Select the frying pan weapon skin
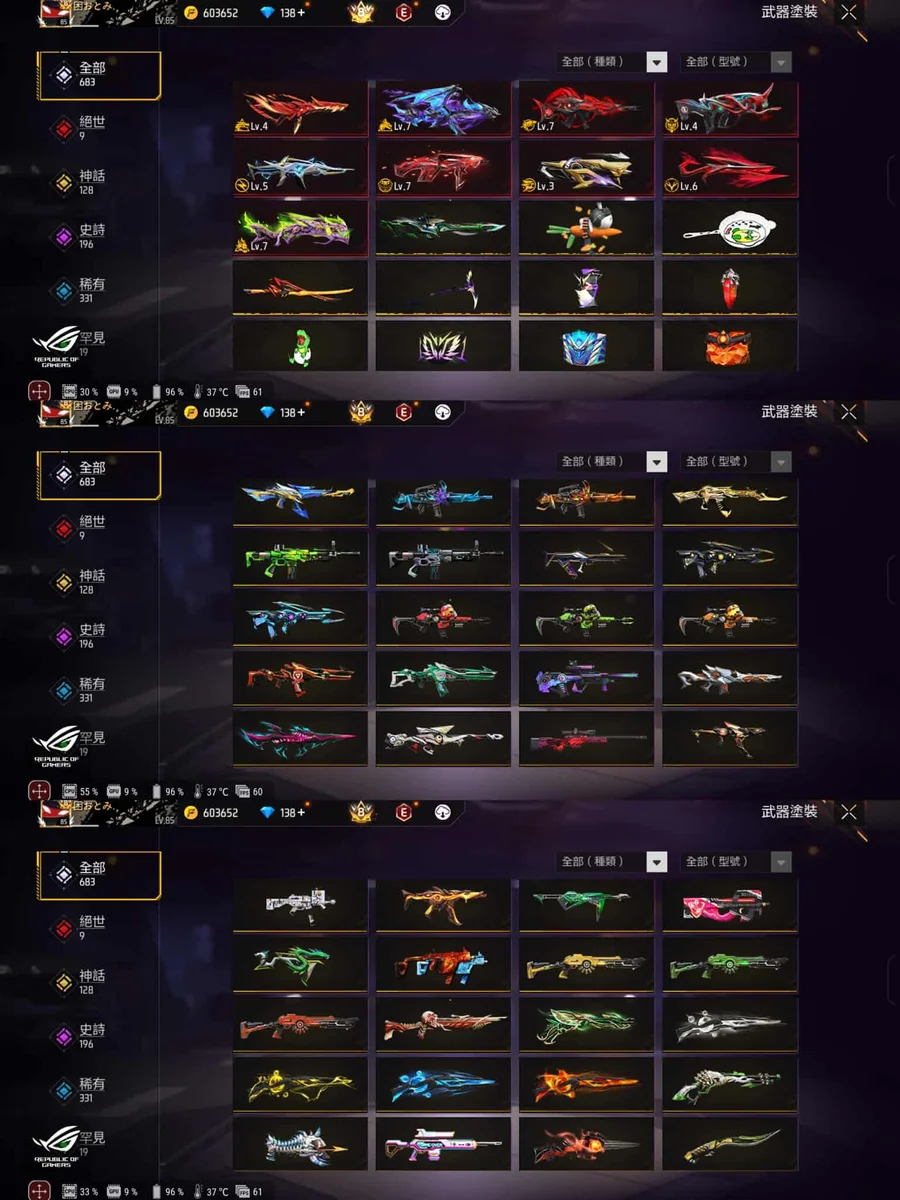The width and height of the screenshot is (900, 1200). click(730, 228)
